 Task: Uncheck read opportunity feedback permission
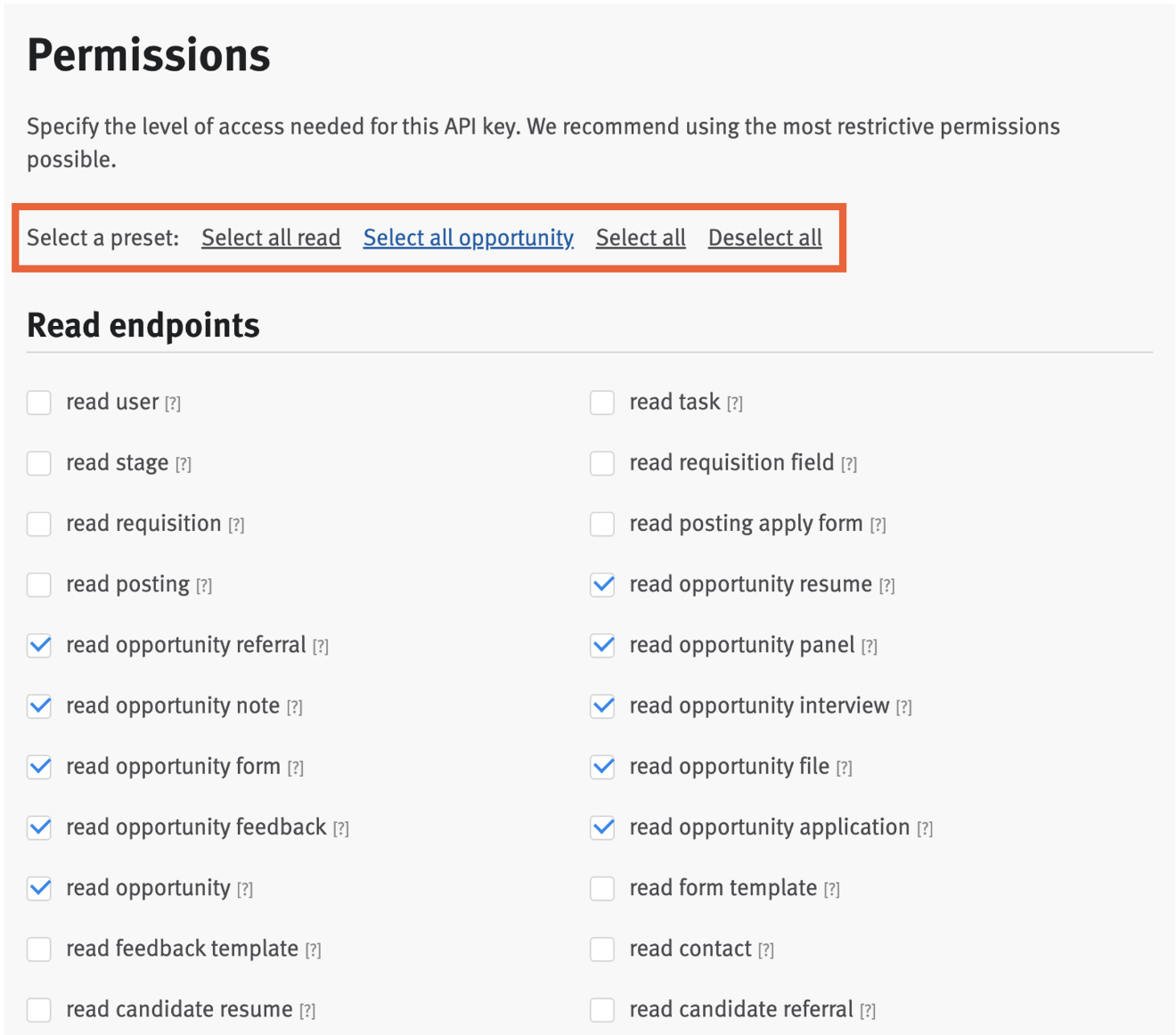[38, 827]
